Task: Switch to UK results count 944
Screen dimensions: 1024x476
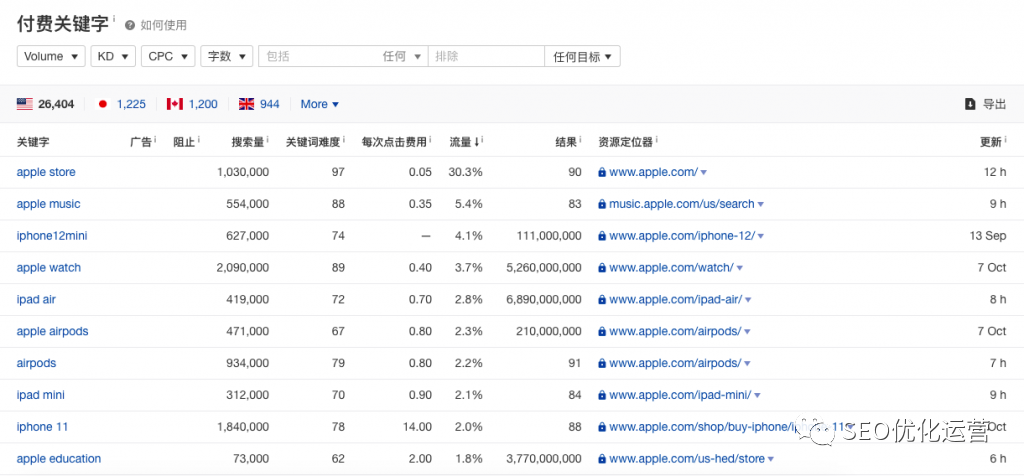Action: pos(270,104)
